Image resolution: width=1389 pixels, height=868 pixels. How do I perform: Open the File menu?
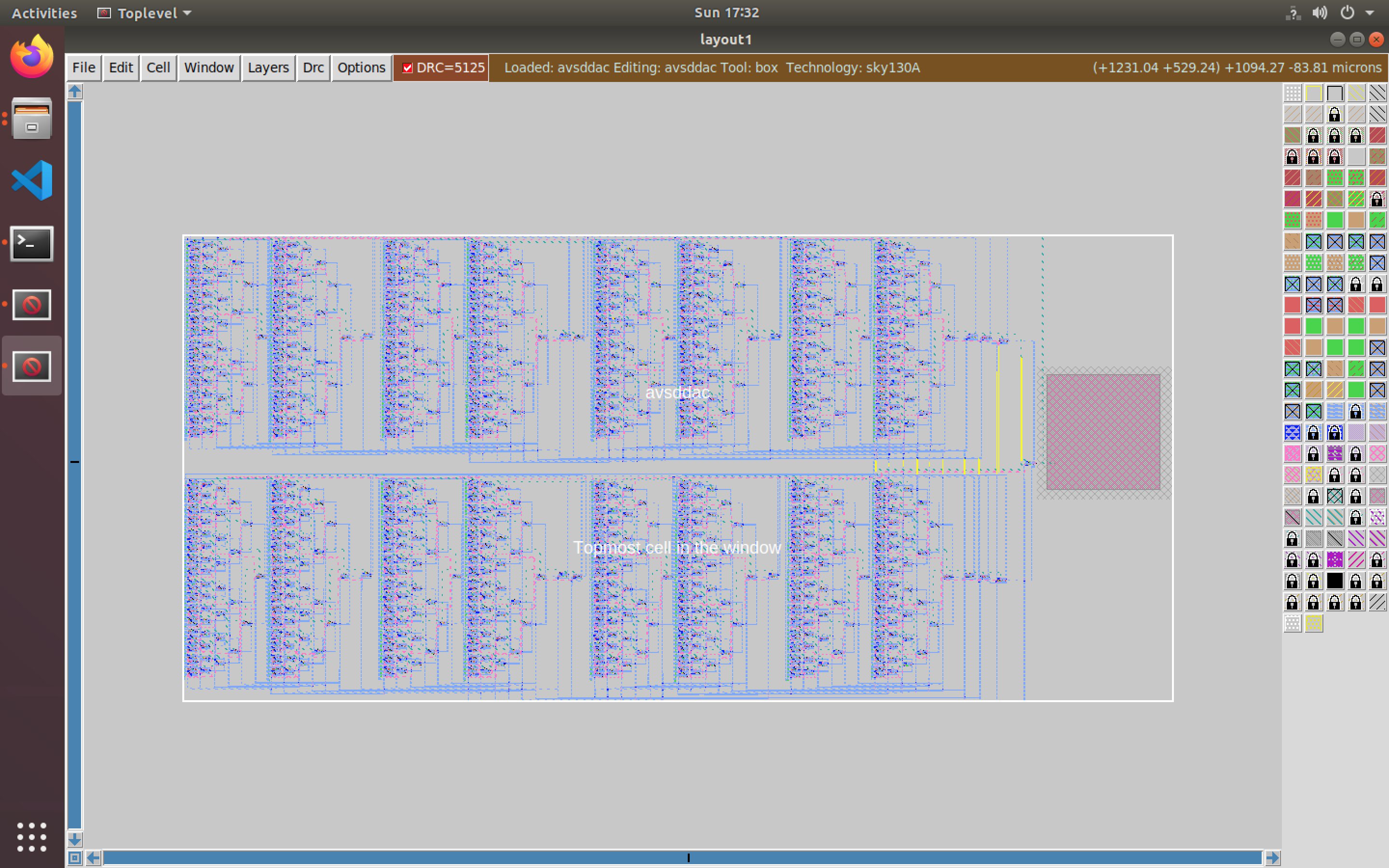[83, 68]
